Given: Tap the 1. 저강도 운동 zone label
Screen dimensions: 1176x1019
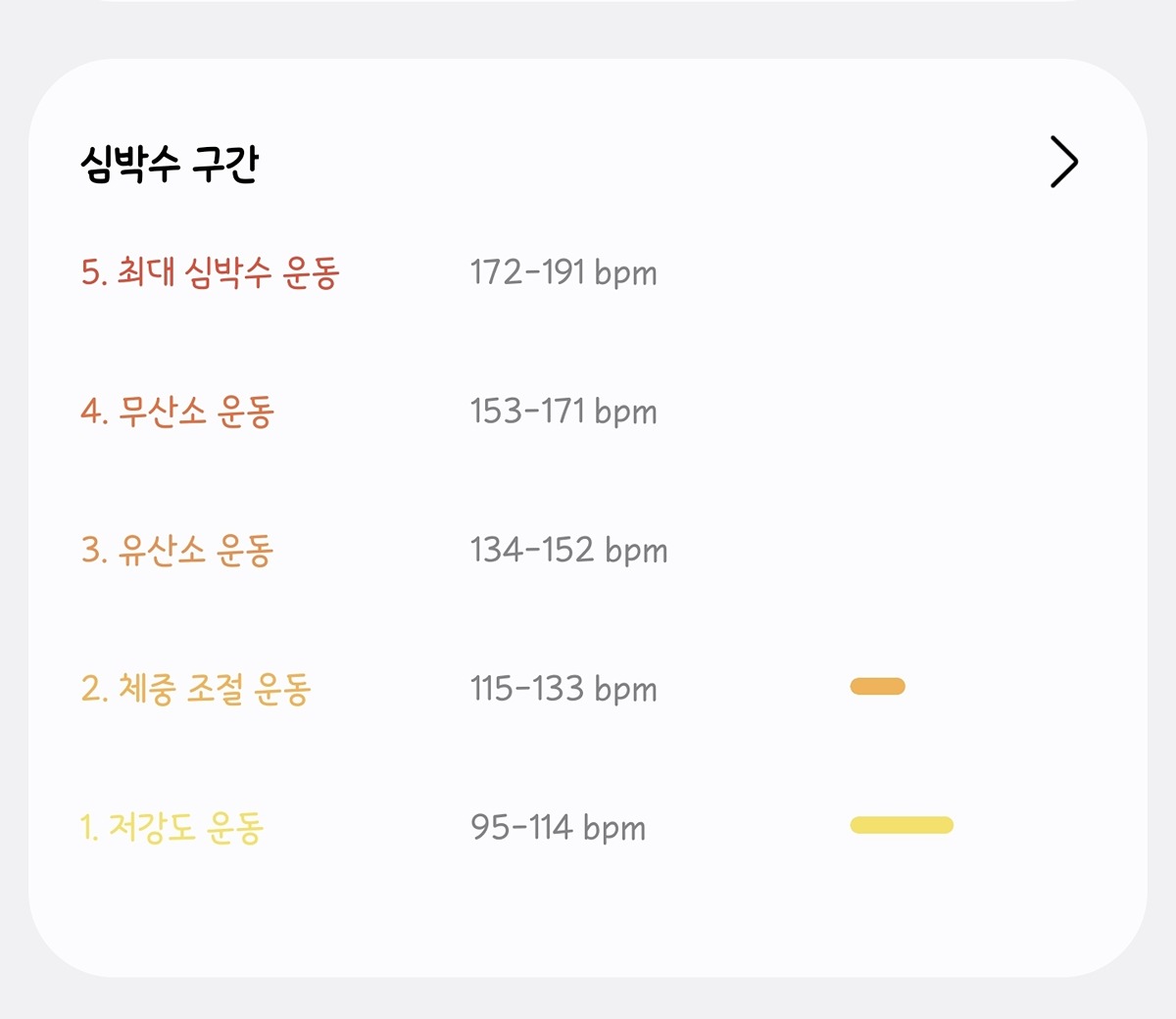Looking at the screenshot, I should (x=171, y=828).
